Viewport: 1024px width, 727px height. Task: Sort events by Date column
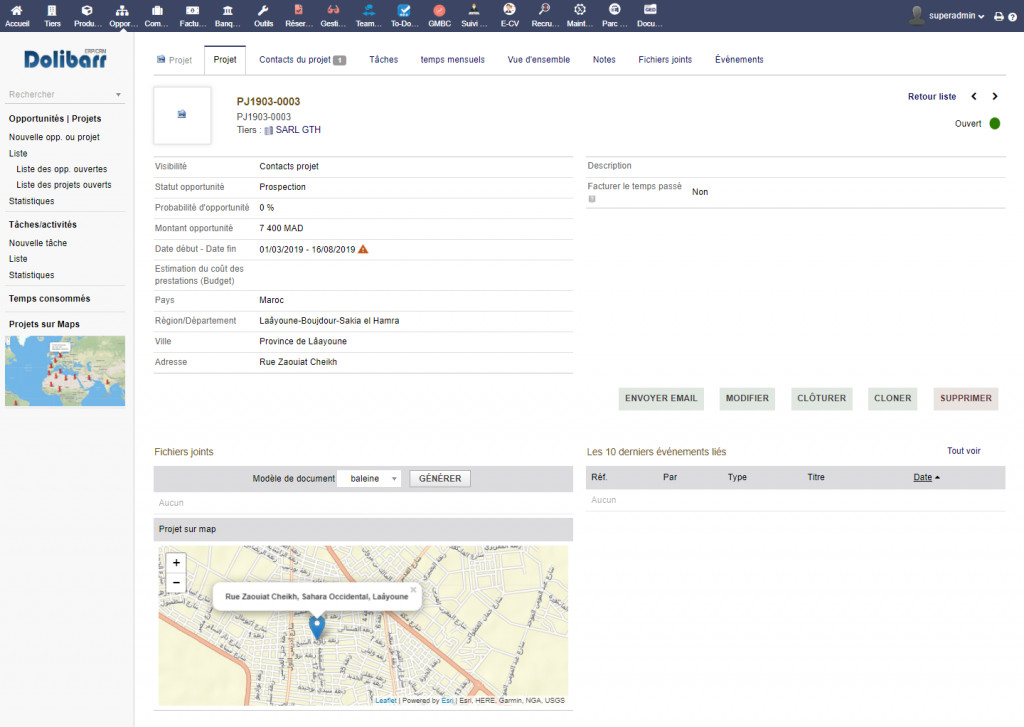coord(923,477)
